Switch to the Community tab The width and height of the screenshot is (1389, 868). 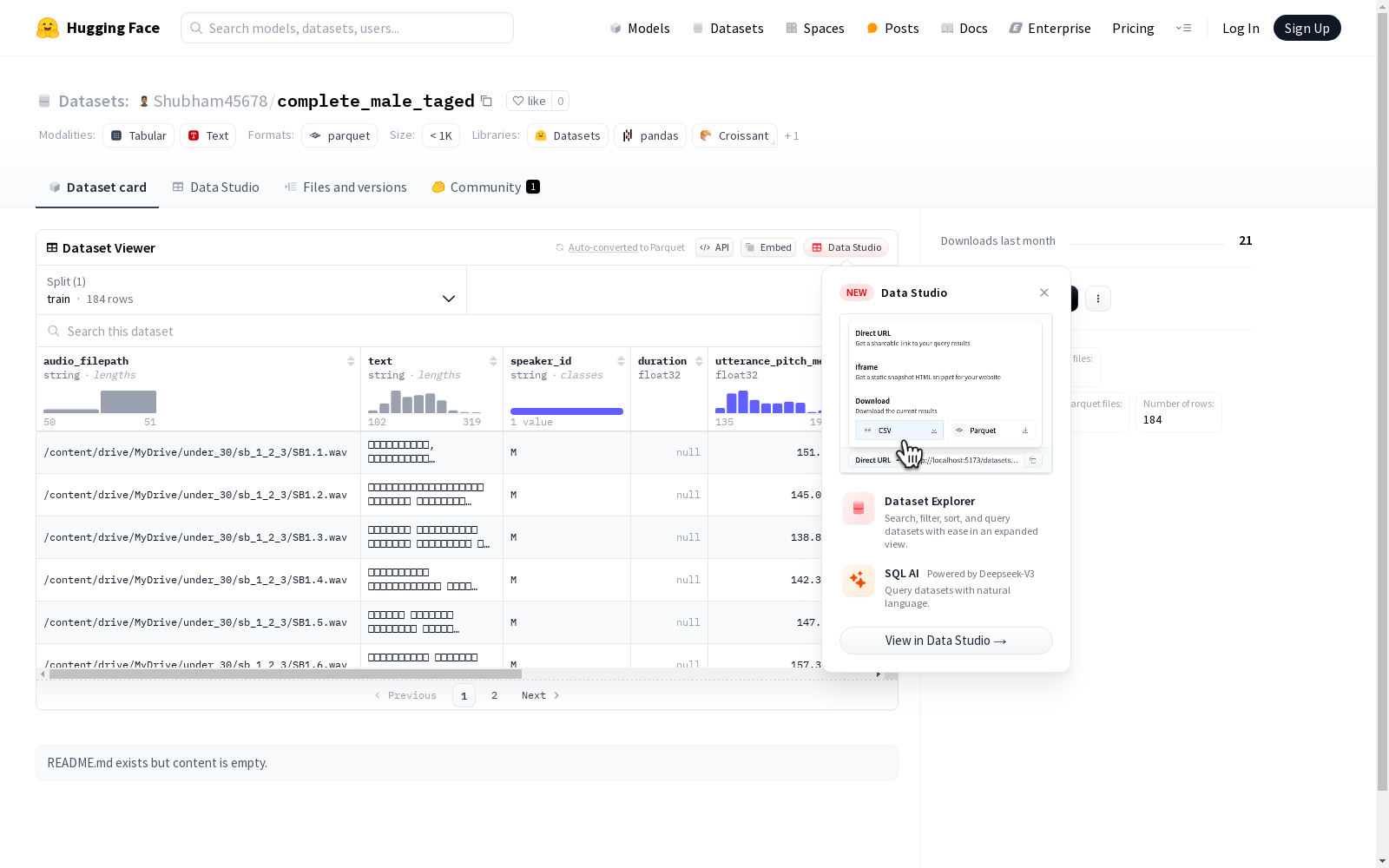485,187
